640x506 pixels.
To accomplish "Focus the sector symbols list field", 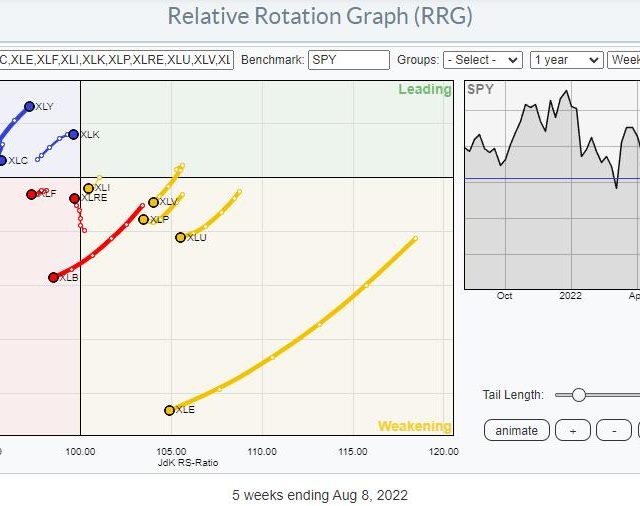I will click(116, 60).
